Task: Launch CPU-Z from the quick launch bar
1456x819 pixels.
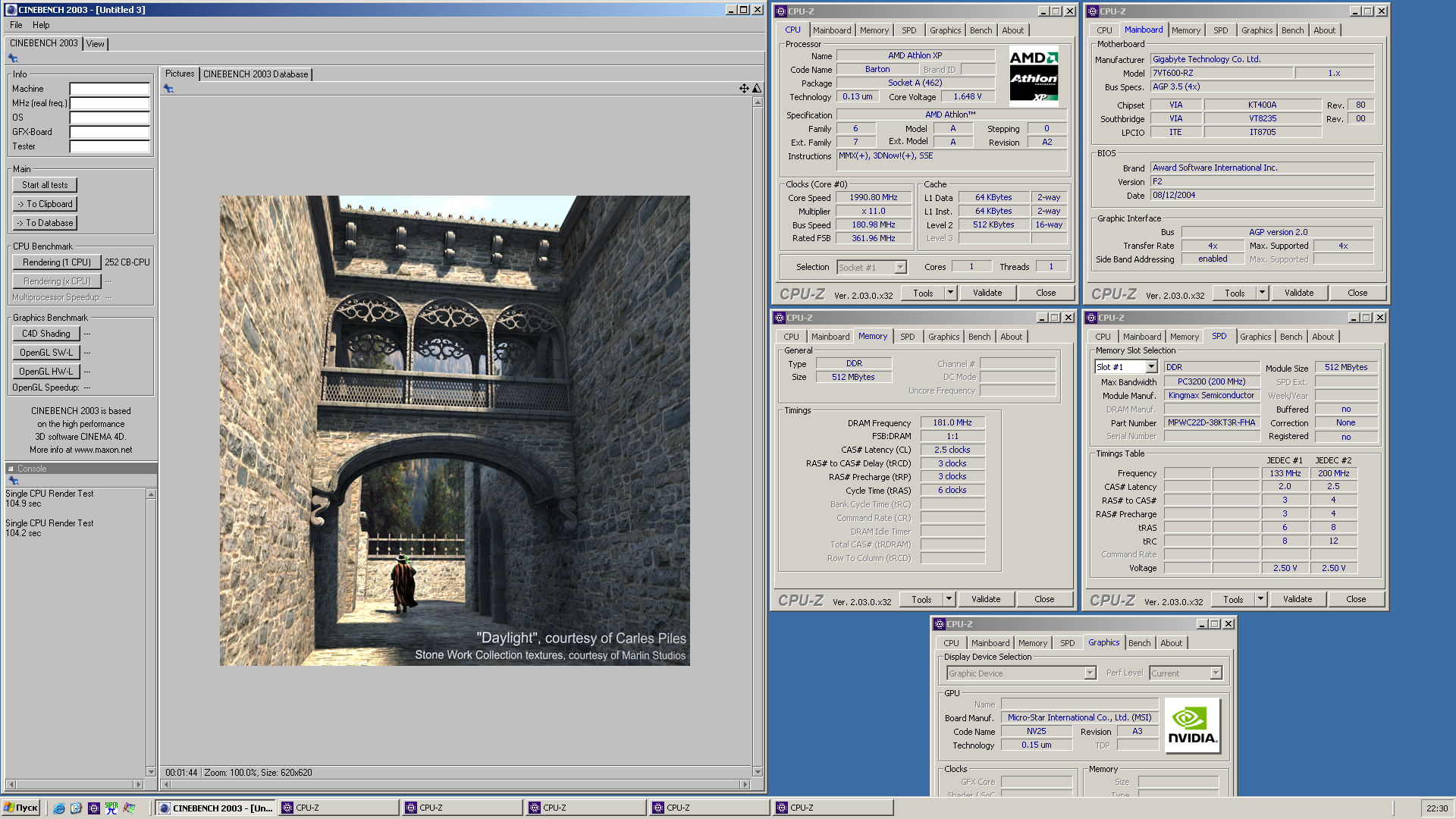Action: coord(94,808)
